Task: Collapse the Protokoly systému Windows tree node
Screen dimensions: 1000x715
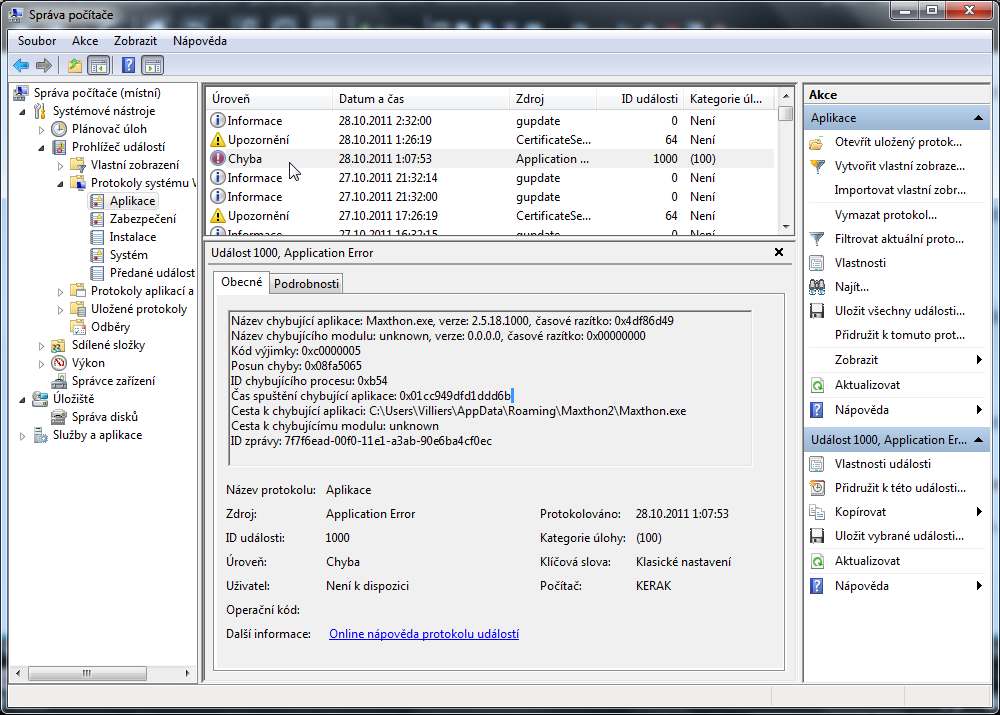Action: click(x=60, y=184)
